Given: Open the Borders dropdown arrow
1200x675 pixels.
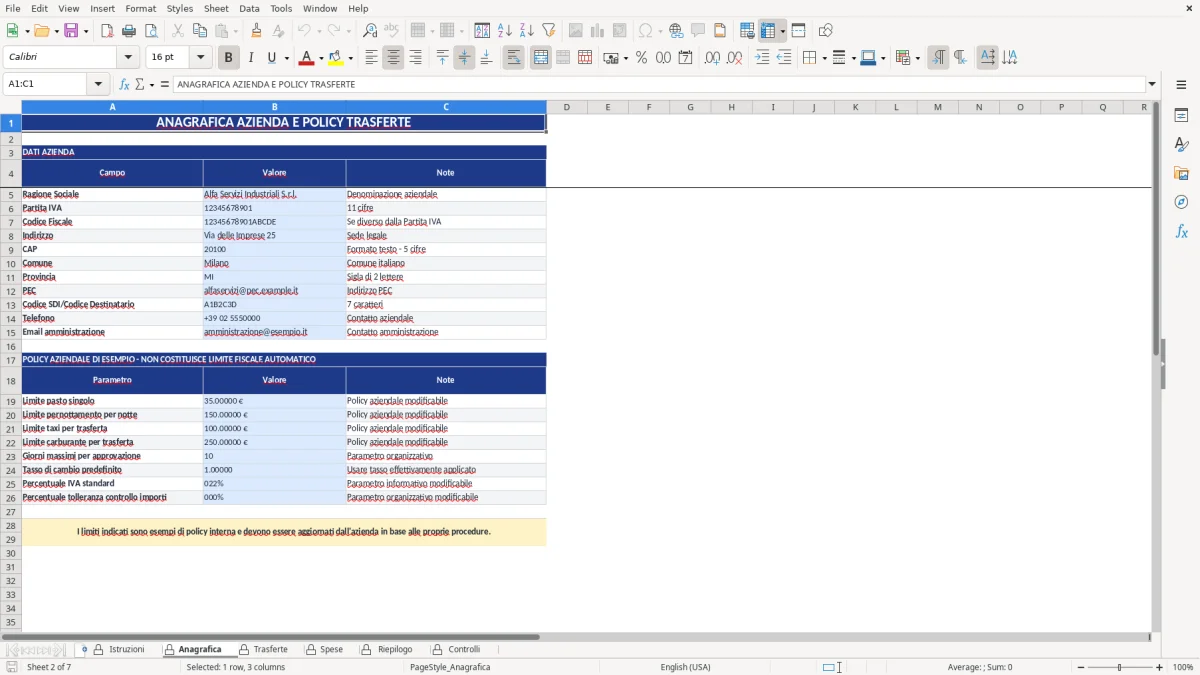Looking at the screenshot, I should point(824,58).
